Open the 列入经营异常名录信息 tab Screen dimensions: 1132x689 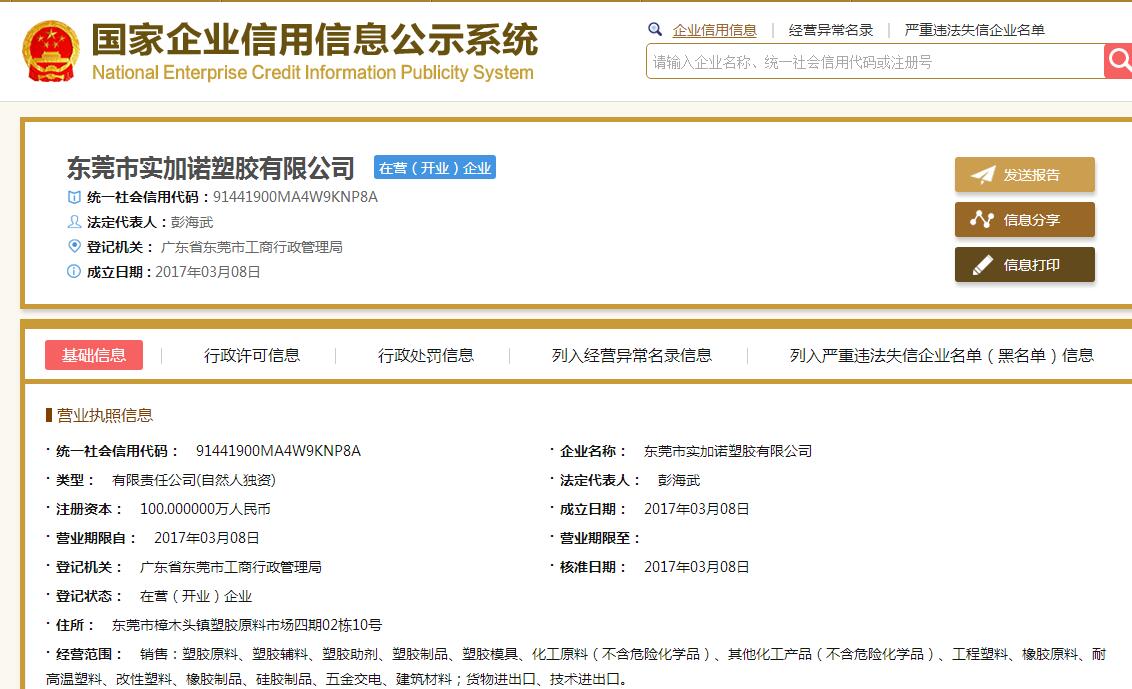click(x=632, y=355)
